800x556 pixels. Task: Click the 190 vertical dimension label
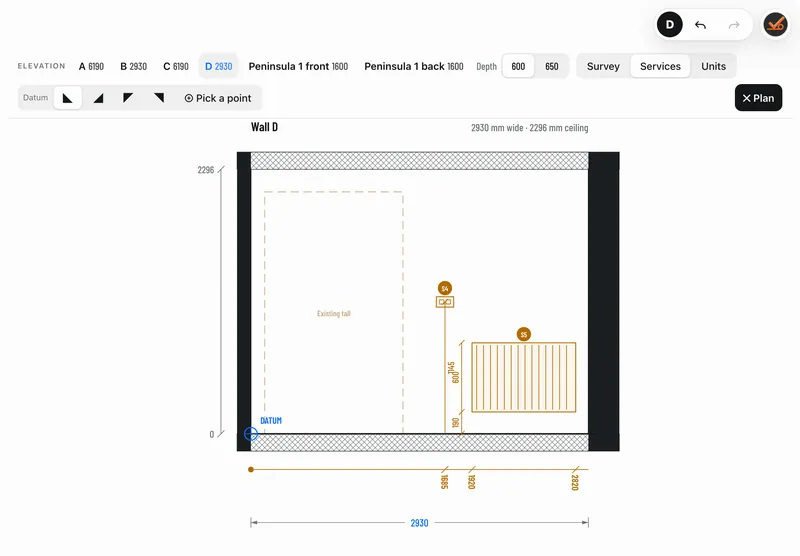[x=456, y=423]
